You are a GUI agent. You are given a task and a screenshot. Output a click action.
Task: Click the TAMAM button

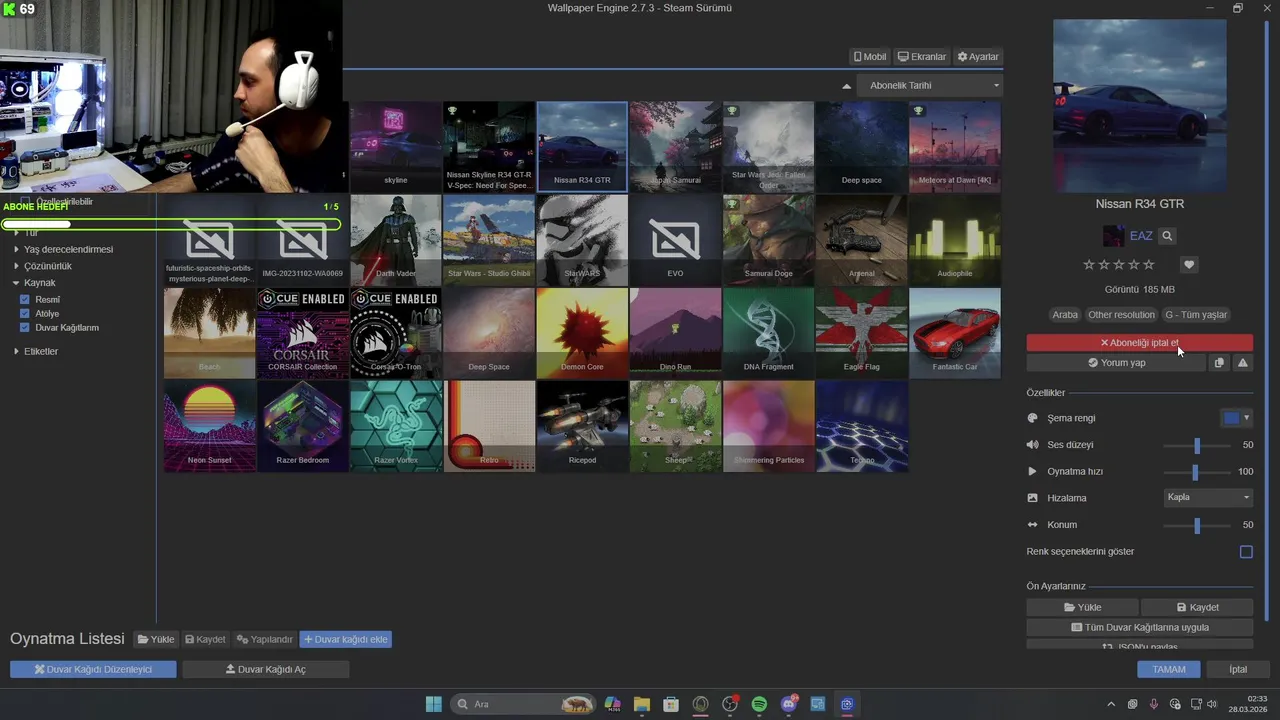[1168, 669]
